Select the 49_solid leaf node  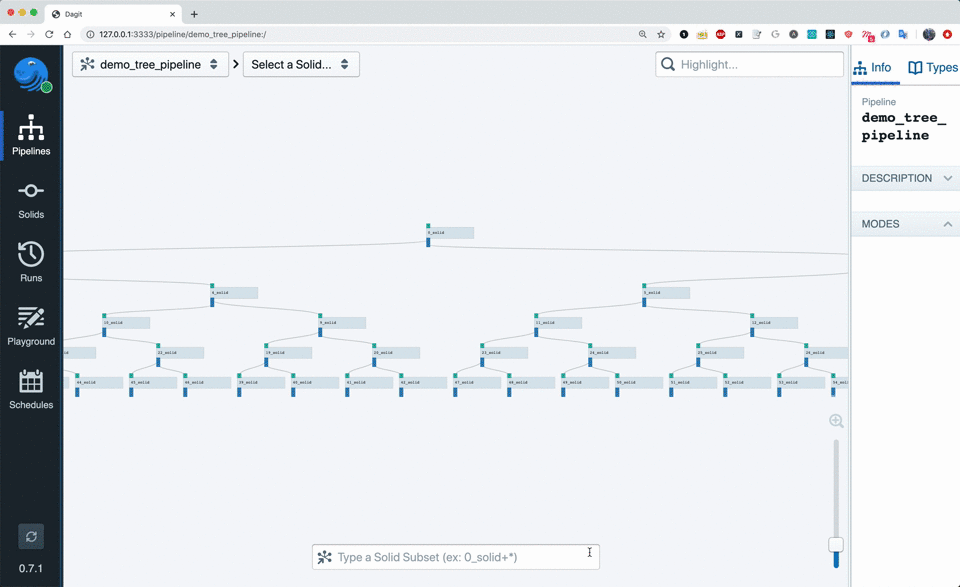click(x=585, y=383)
